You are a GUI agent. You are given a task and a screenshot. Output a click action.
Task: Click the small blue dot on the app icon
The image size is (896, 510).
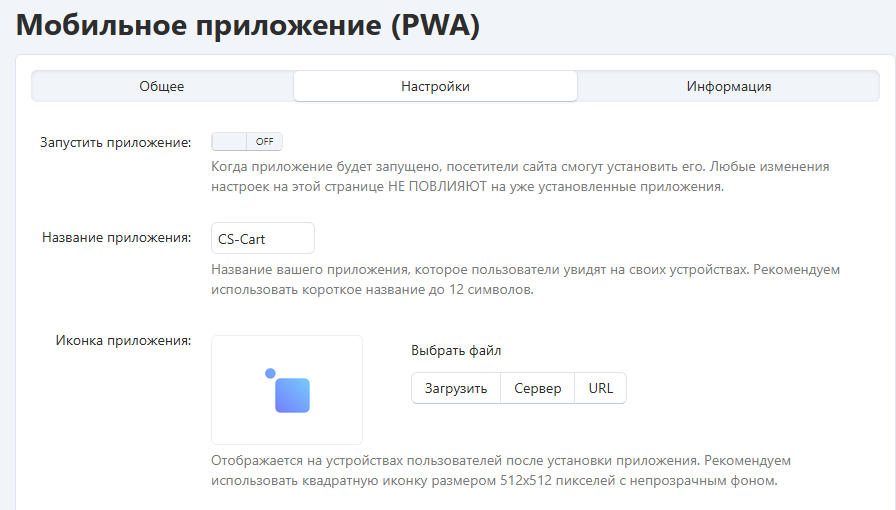(x=270, y=374)
